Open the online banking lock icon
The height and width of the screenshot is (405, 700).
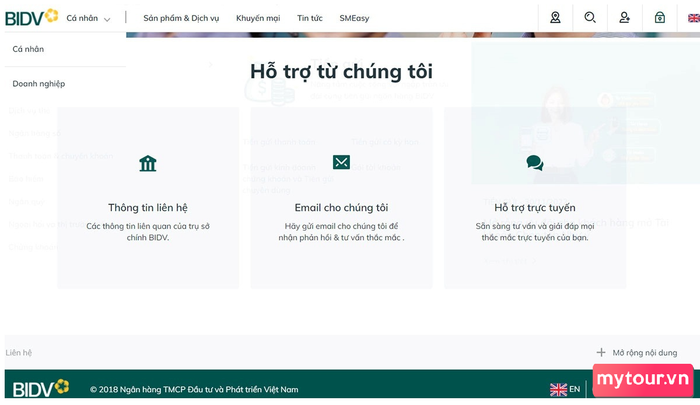coord(659,17)
